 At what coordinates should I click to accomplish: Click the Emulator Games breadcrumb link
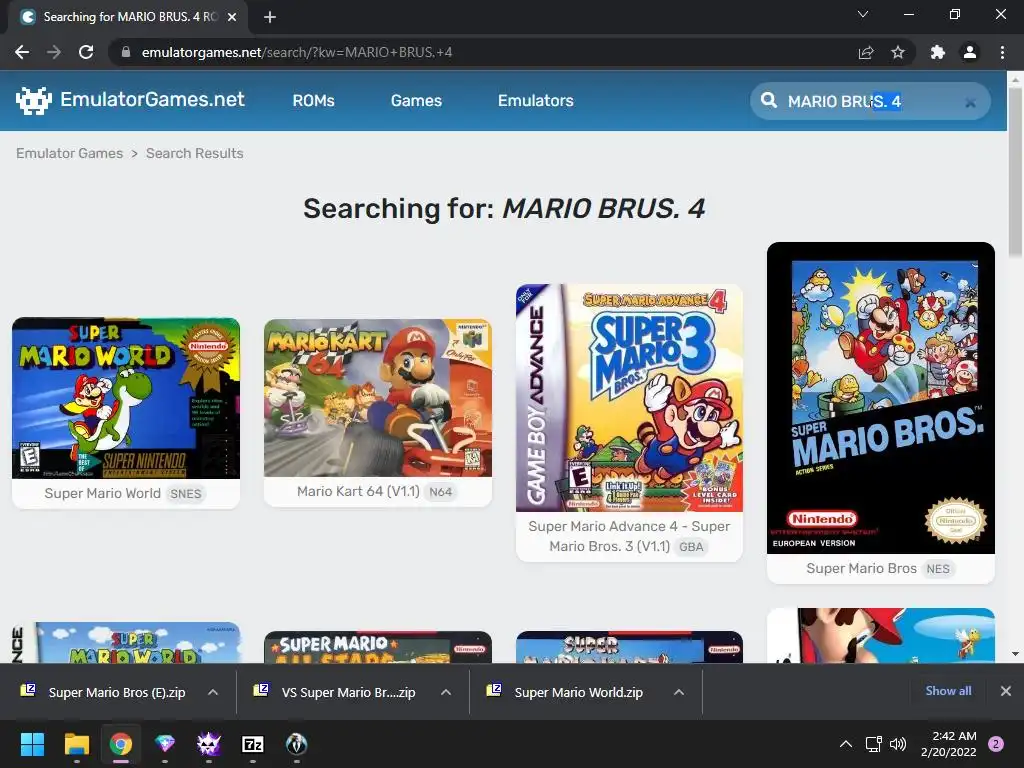pos(69,153)
